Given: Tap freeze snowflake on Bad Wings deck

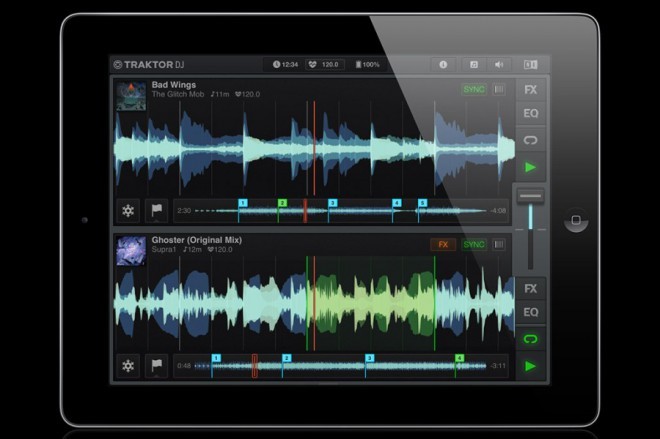Looking at the screenshot, I should (128, 210).
